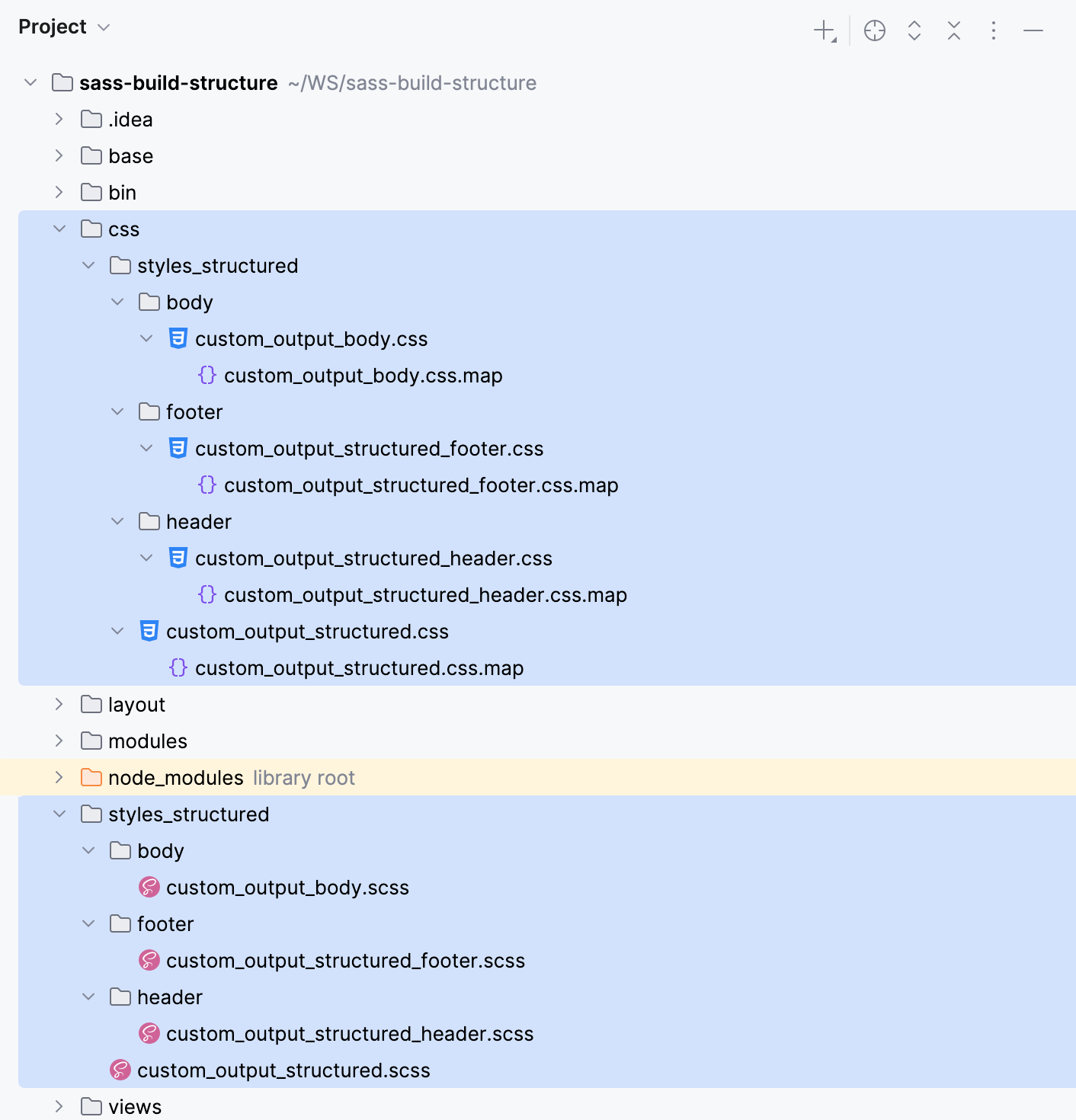1076x1120 pixels.
Task: Expand all nodes with the expand-all icon
Action: click(x=914, y=31)
